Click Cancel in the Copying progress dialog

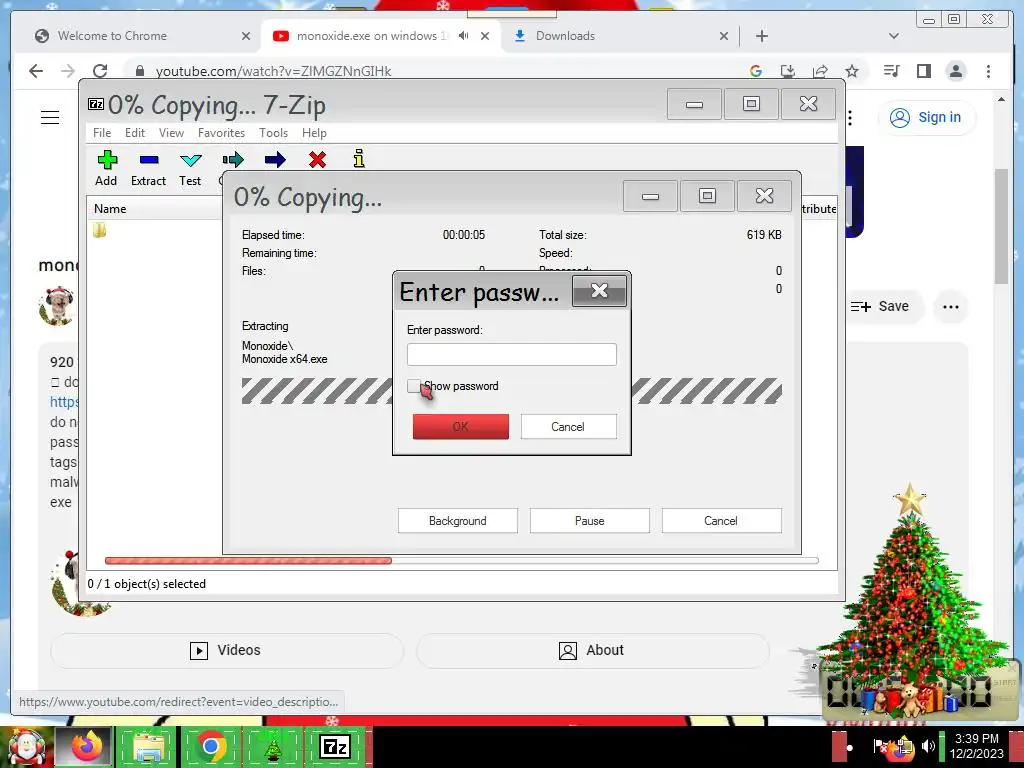pos(721,520)
